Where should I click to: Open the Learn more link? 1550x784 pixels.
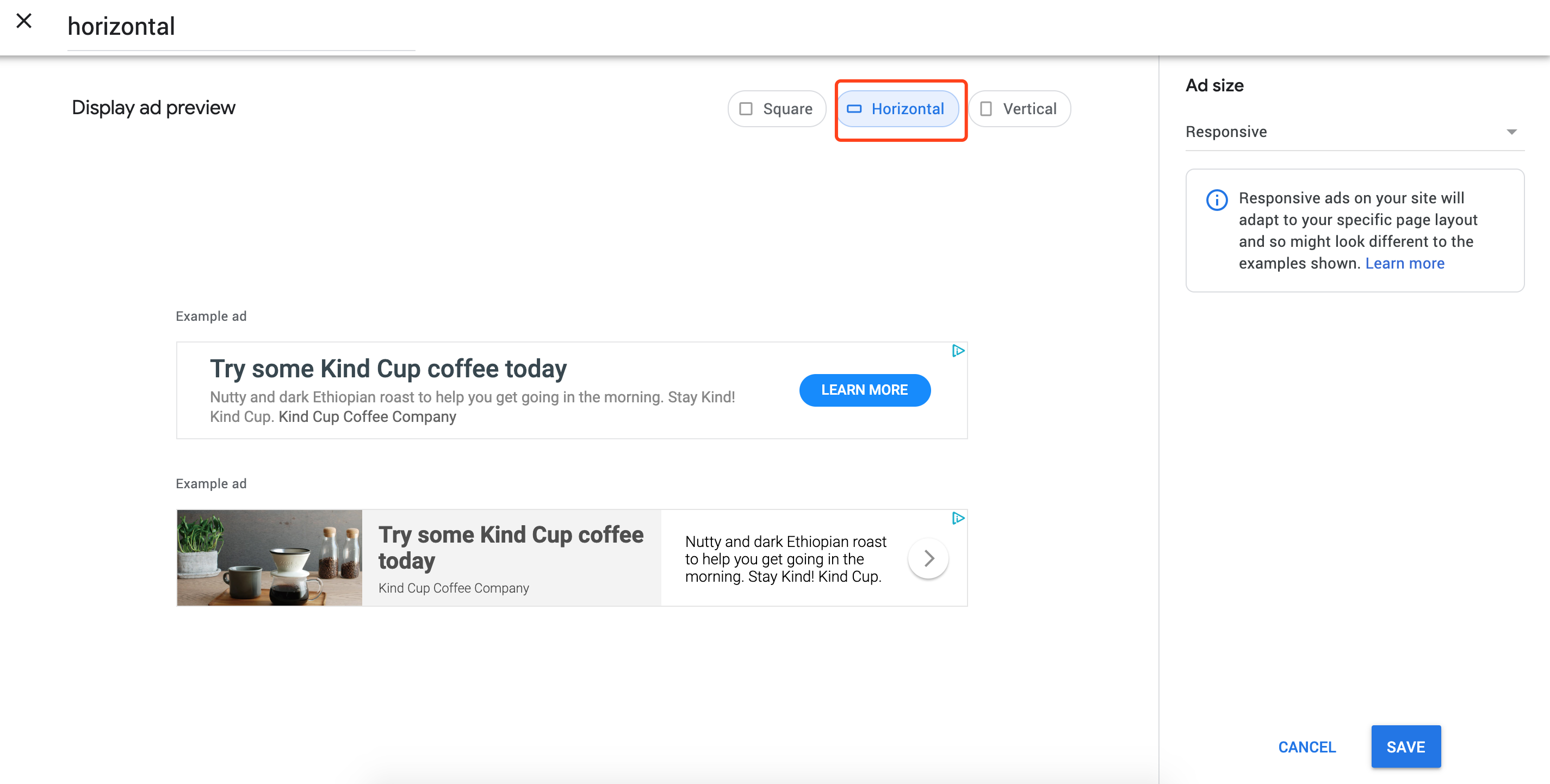coord(1404,264)
